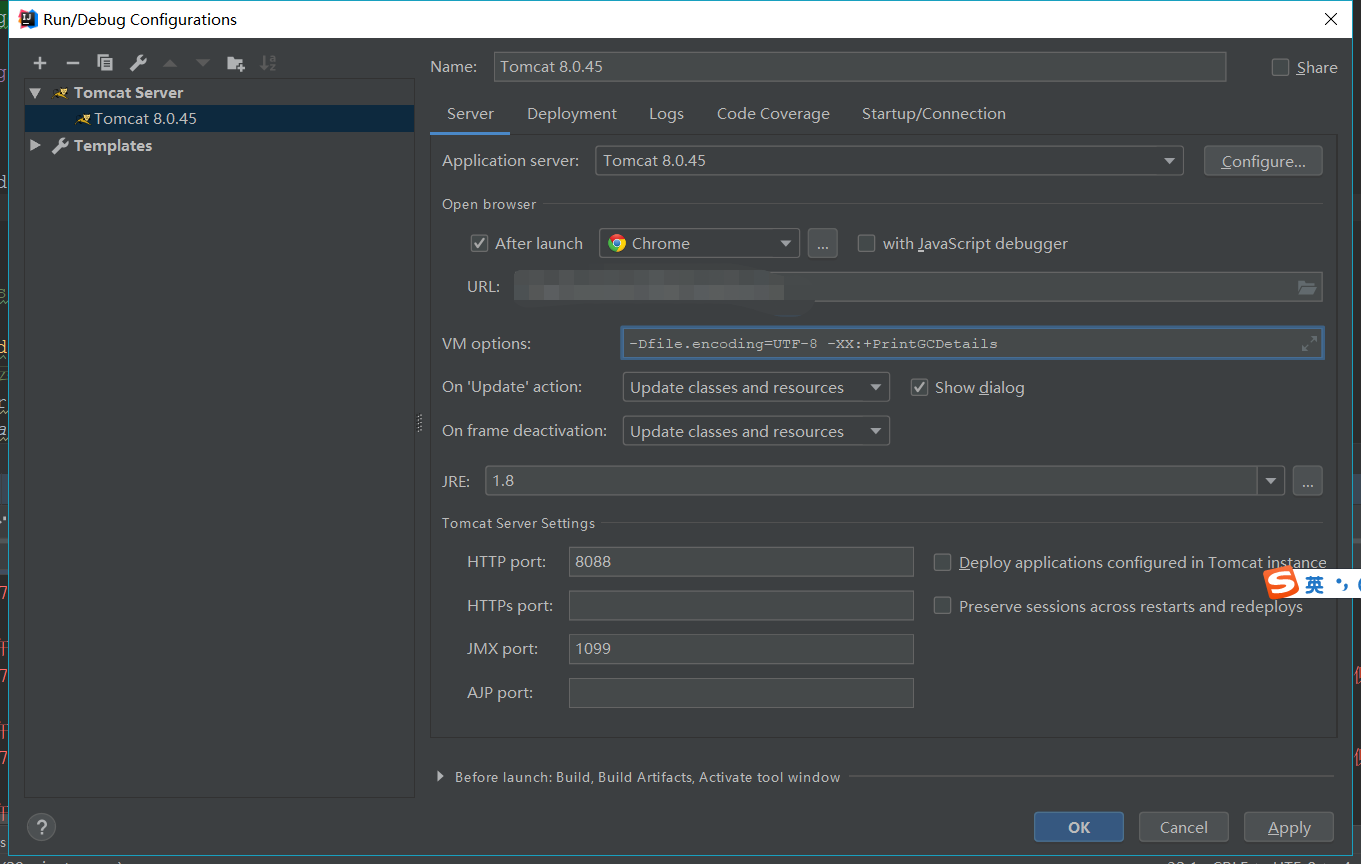Click the OK button

[x=1079, y=827]
